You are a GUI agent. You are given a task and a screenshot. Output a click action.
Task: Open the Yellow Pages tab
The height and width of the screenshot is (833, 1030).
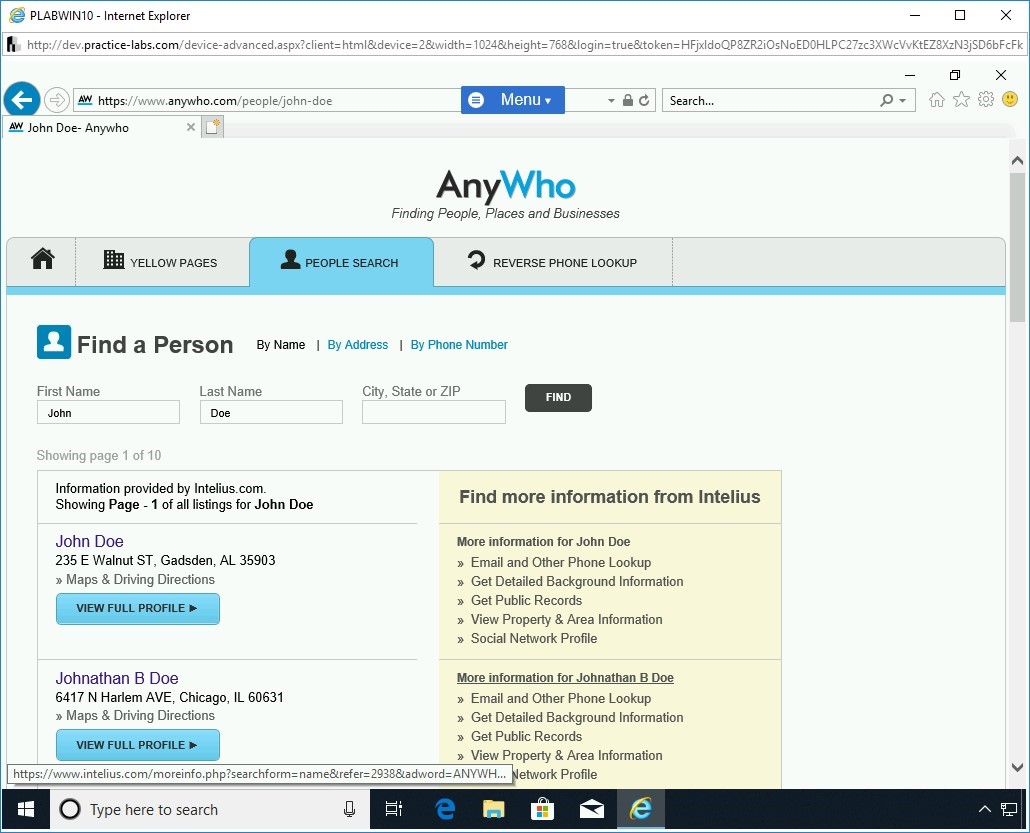pos(162,262)
